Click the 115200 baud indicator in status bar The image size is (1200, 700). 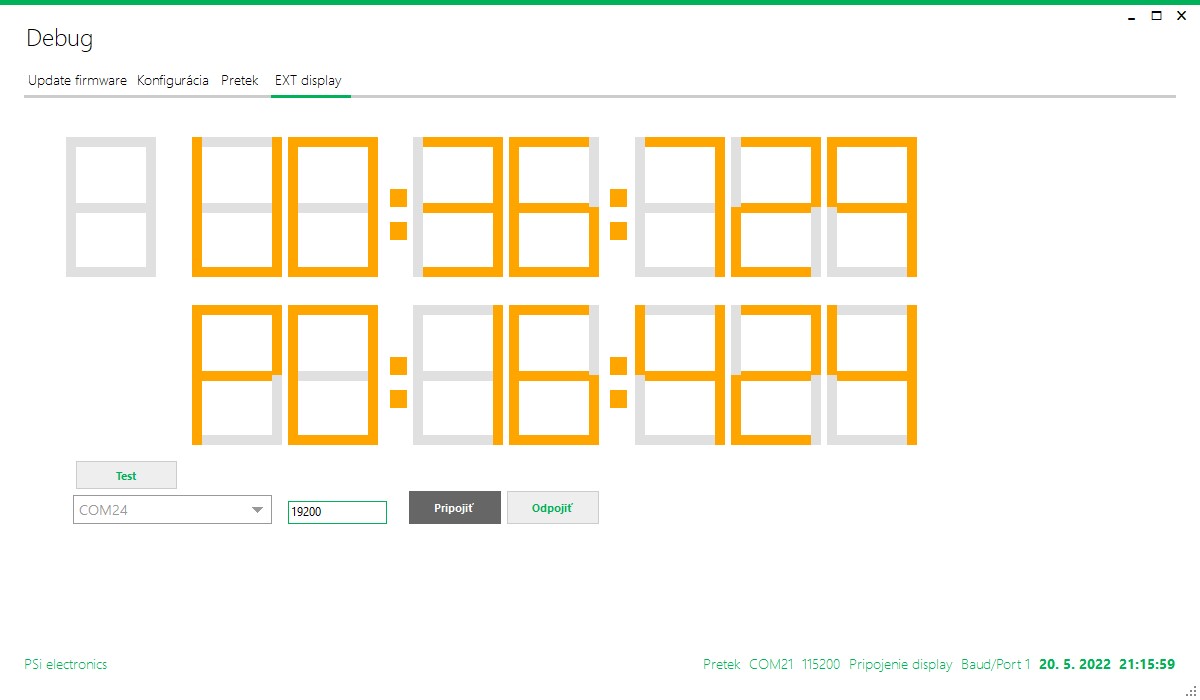click(820, 665)
